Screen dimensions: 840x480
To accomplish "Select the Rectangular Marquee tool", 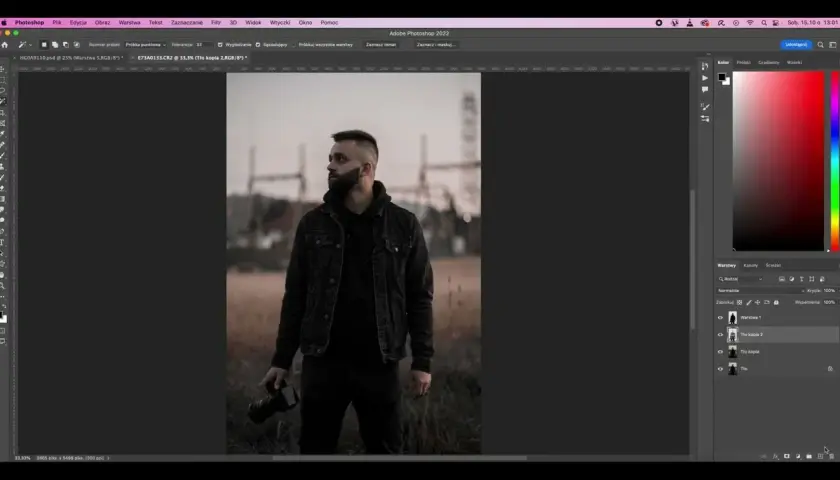I will pos(3,79).
